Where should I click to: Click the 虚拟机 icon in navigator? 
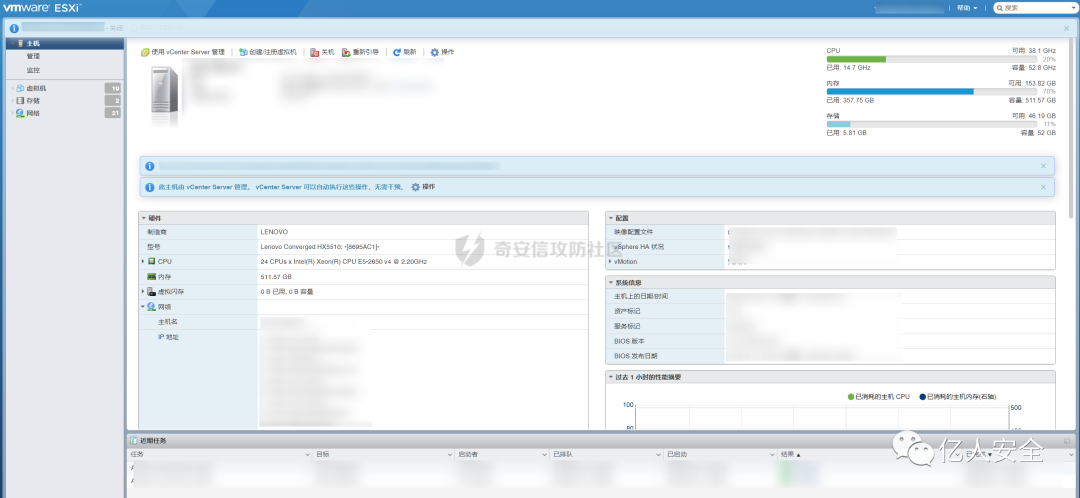tap(20, 88)
